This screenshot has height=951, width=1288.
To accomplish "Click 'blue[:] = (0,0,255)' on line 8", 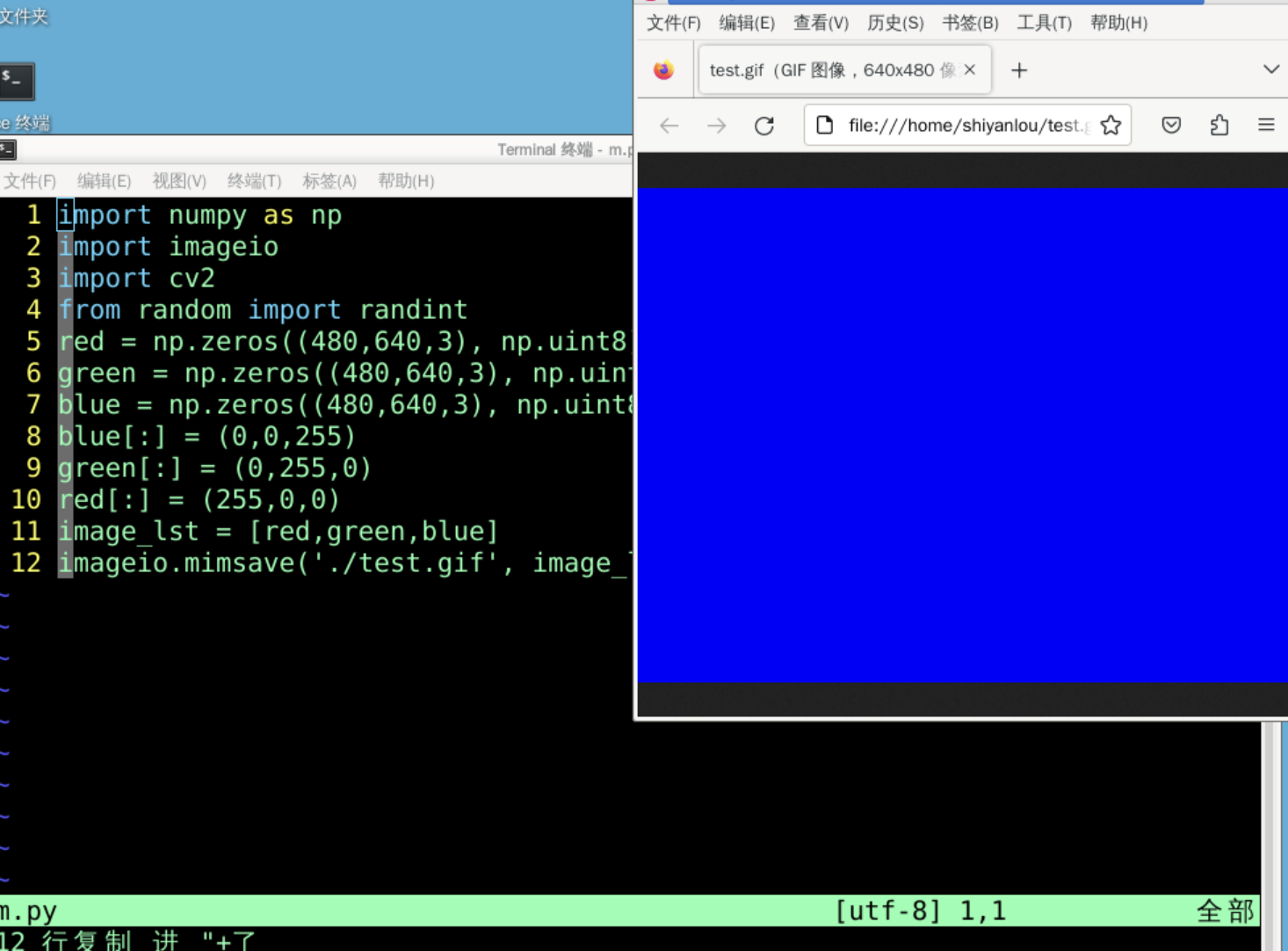I will point(207,436).
